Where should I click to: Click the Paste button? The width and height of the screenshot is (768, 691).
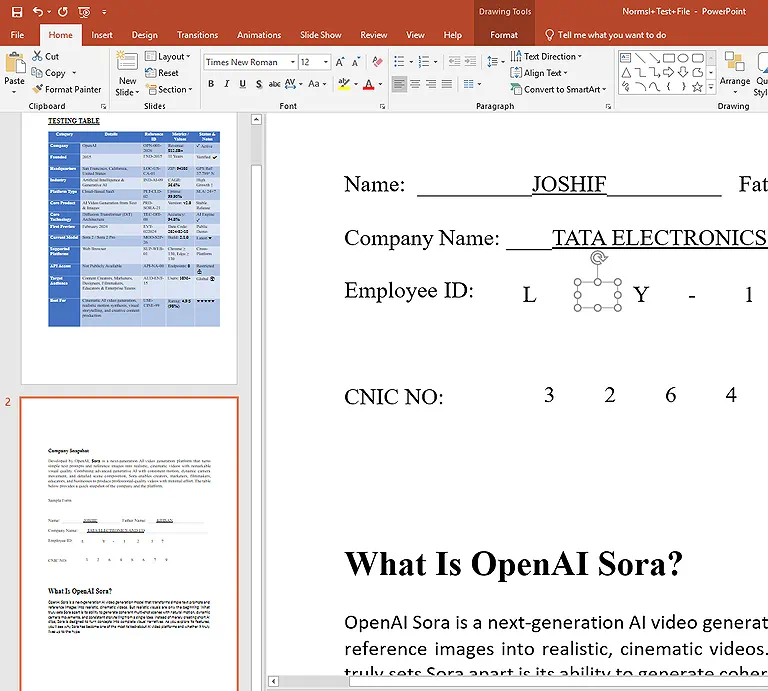click(15, 72)
